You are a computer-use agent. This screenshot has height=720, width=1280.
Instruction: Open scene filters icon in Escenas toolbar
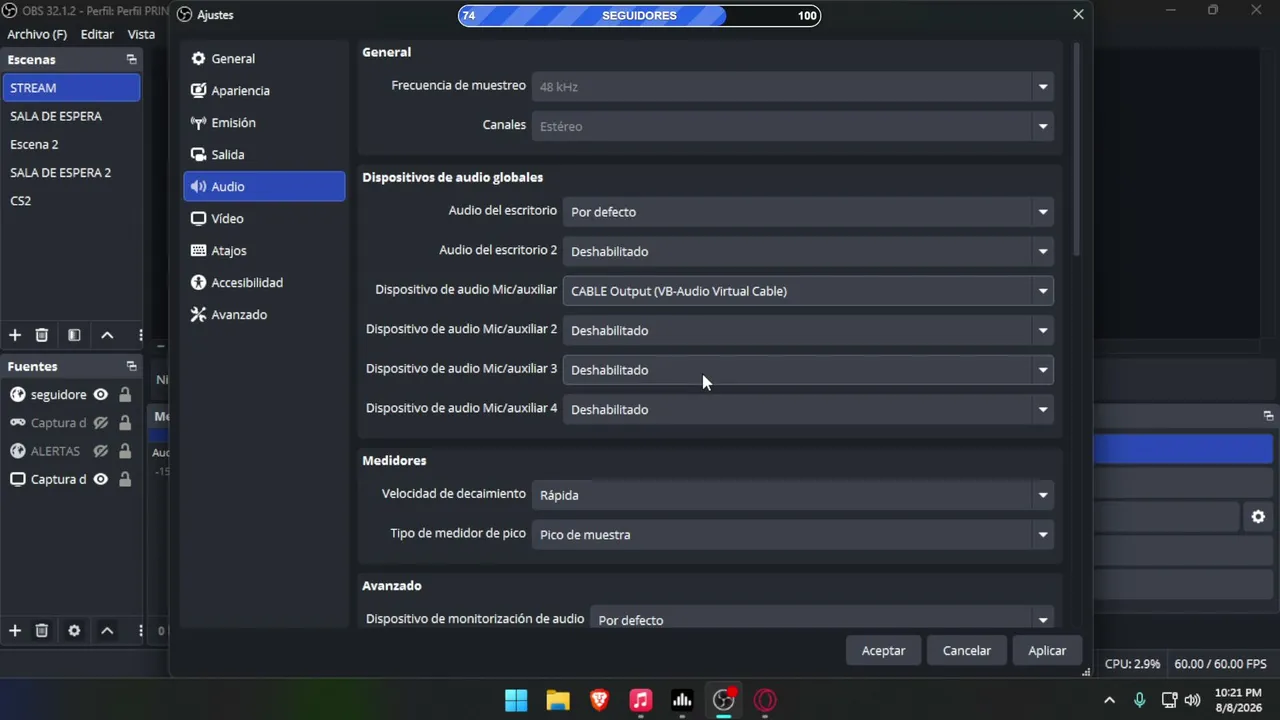click(x=74, y=335)
